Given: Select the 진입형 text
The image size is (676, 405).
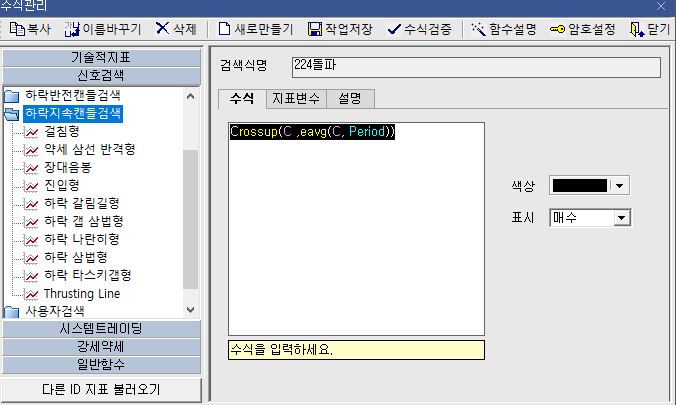Looking at the screenshot, I should point(62,185).
